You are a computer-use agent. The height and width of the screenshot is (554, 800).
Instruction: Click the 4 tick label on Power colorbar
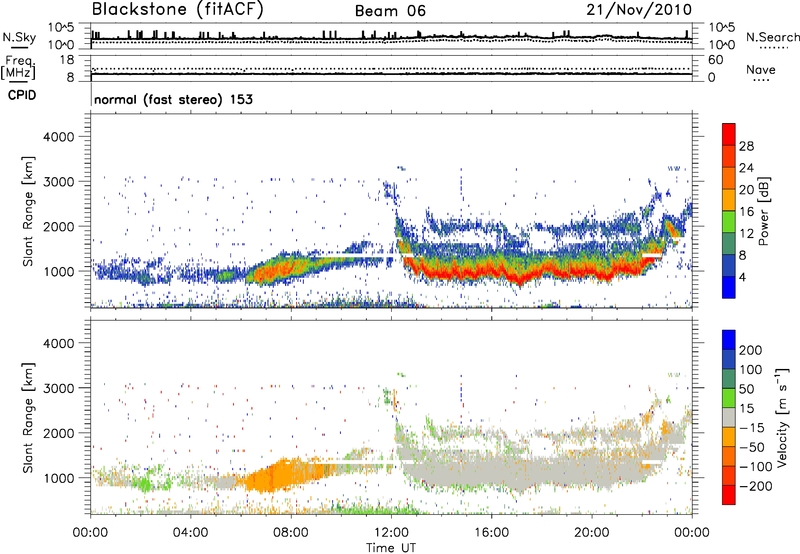pyautogui.click(x=743, y=277)
